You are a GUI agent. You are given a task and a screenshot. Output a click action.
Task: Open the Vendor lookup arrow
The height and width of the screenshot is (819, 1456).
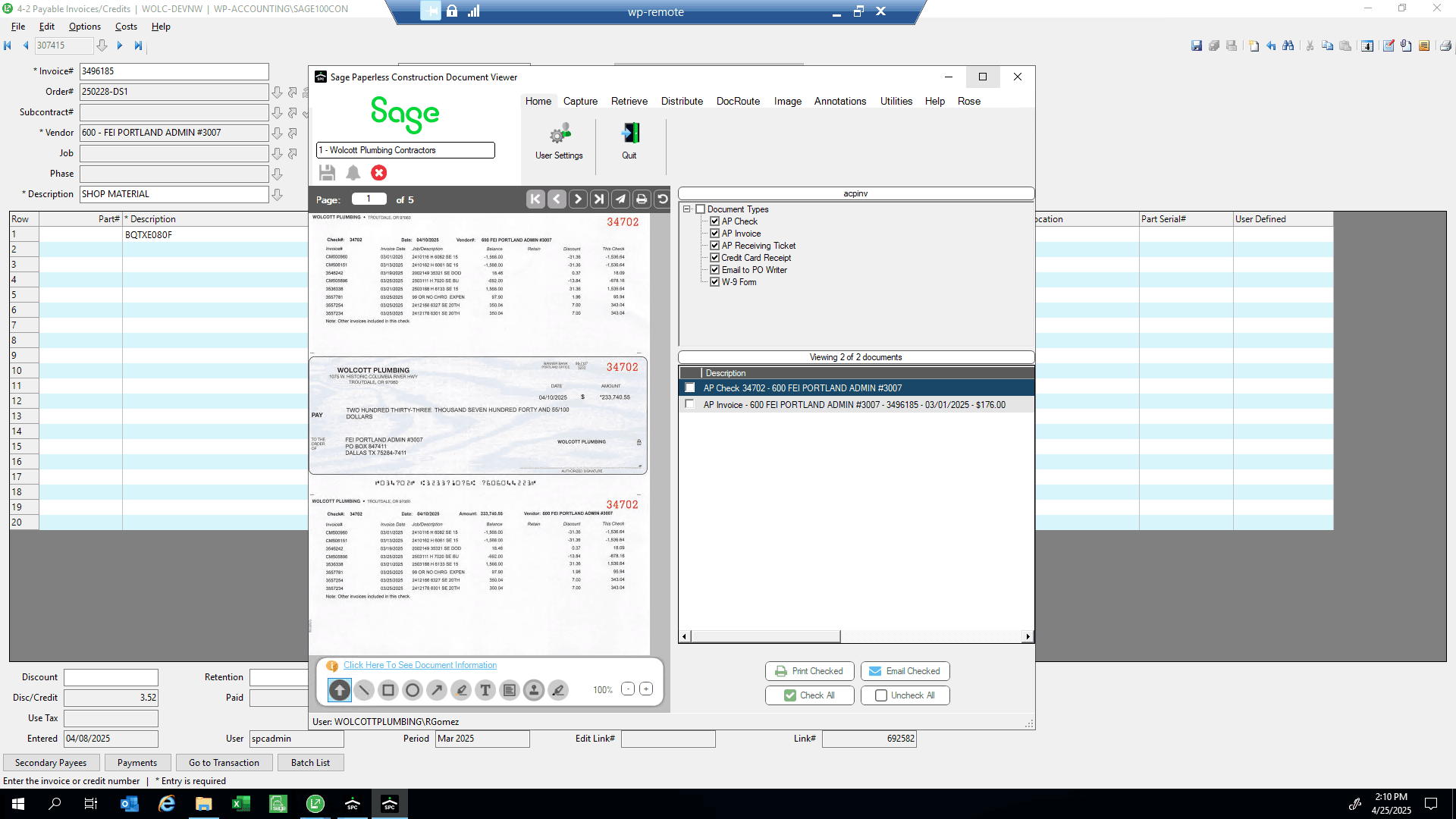(x=278, y=133)
